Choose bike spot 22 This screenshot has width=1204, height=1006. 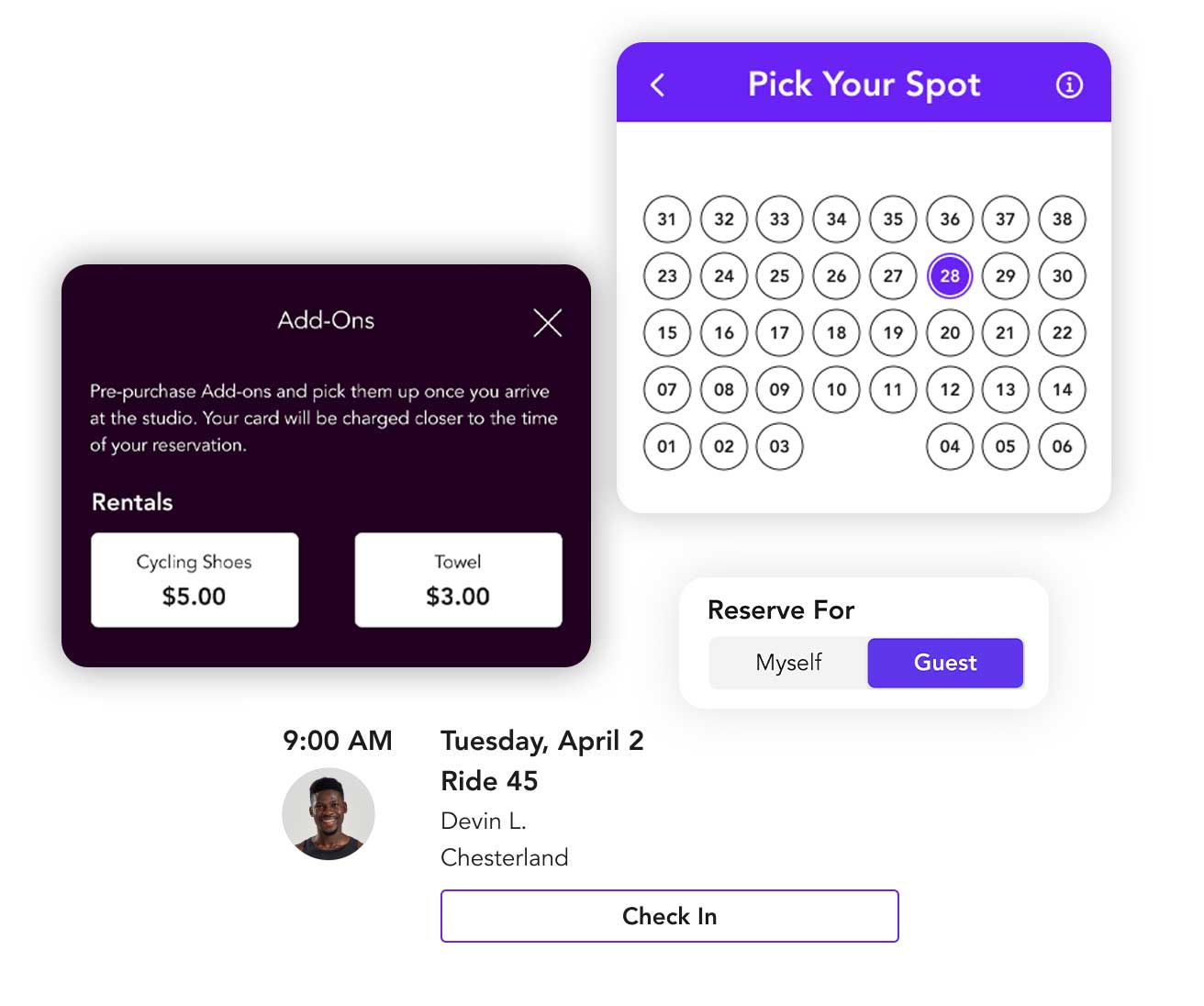coord(1062,333)
